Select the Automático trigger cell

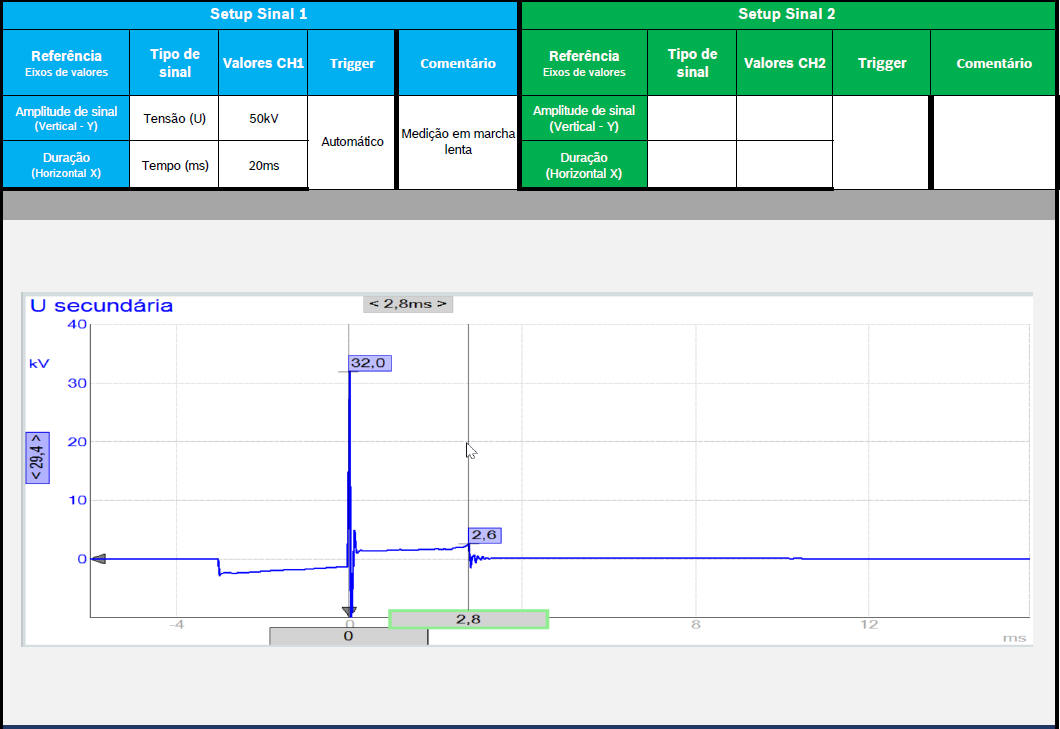pyautogui.click(x=352, y=142)
